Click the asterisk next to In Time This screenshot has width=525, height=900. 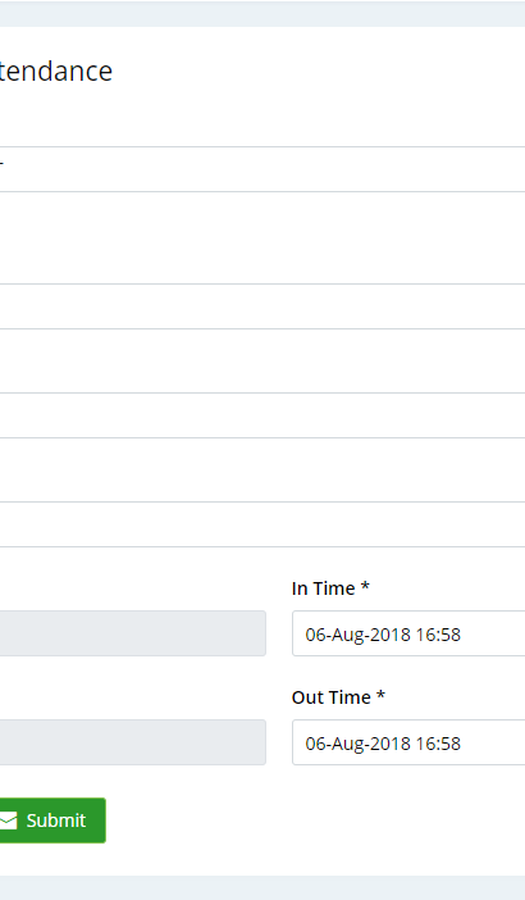(365, 587)
